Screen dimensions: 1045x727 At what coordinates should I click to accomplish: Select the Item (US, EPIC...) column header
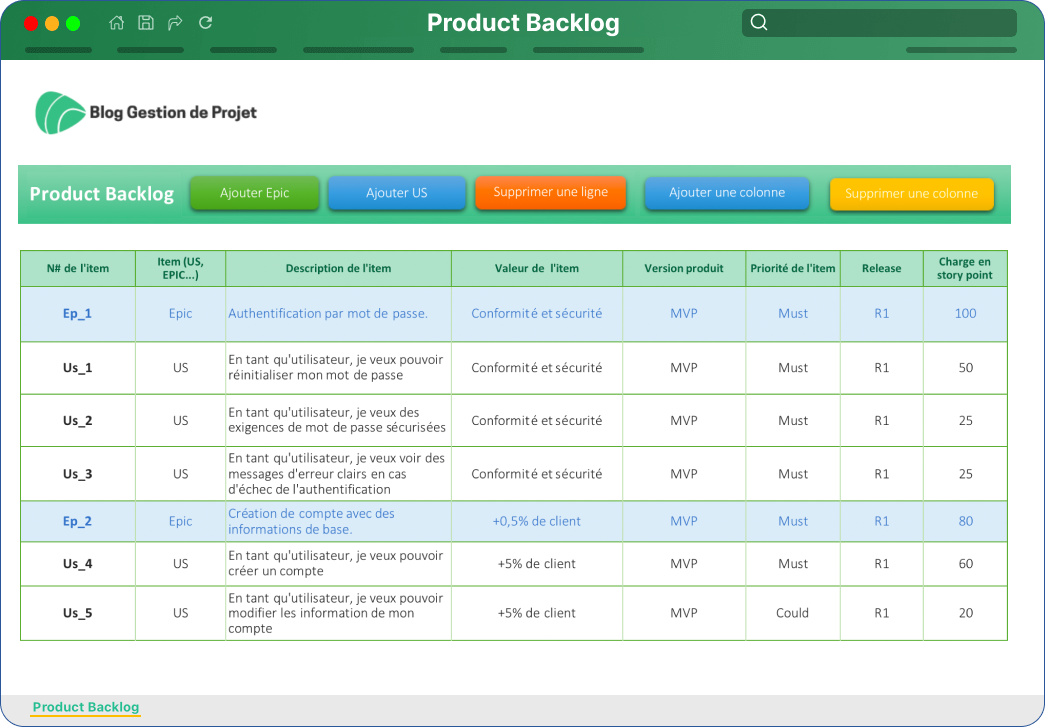coord(181,269)
